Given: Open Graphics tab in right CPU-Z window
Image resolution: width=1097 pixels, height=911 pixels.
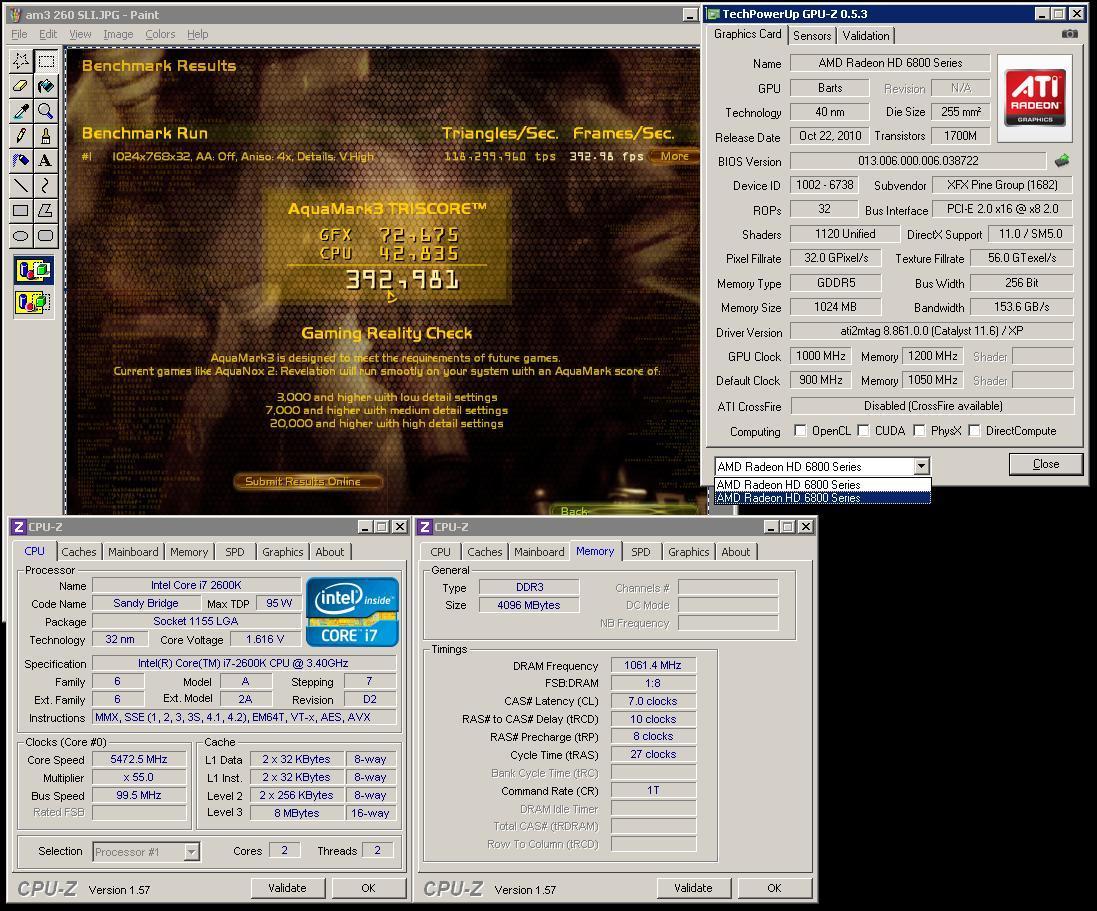Looking at the screenshot, I should pyautogui.click(x=688, y=552).
